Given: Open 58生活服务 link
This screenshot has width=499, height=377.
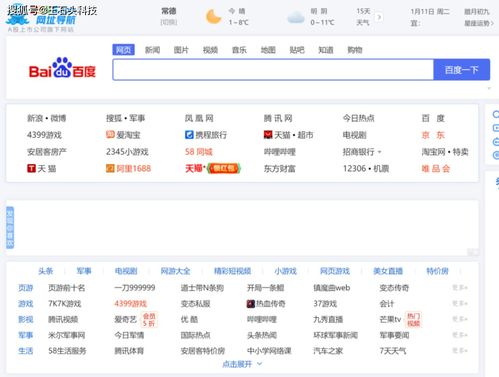Looking at the screenshot, I should [x=67, y=351].
